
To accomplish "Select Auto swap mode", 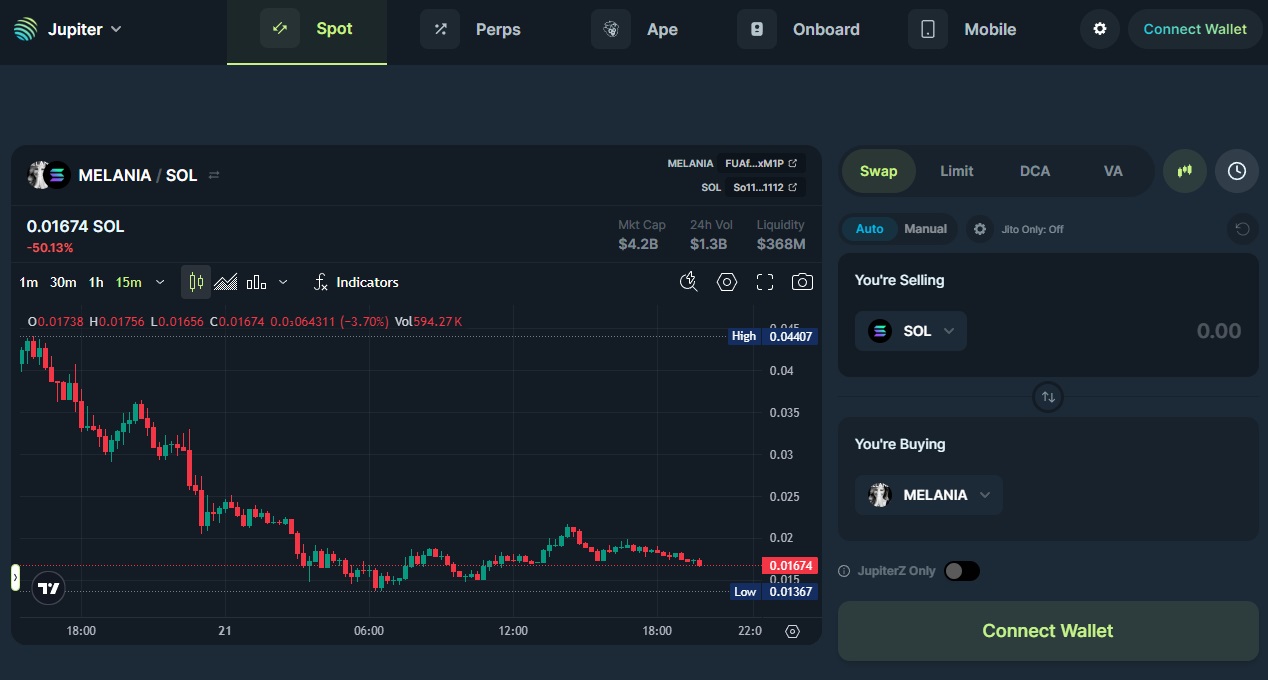I will [870, 229].
